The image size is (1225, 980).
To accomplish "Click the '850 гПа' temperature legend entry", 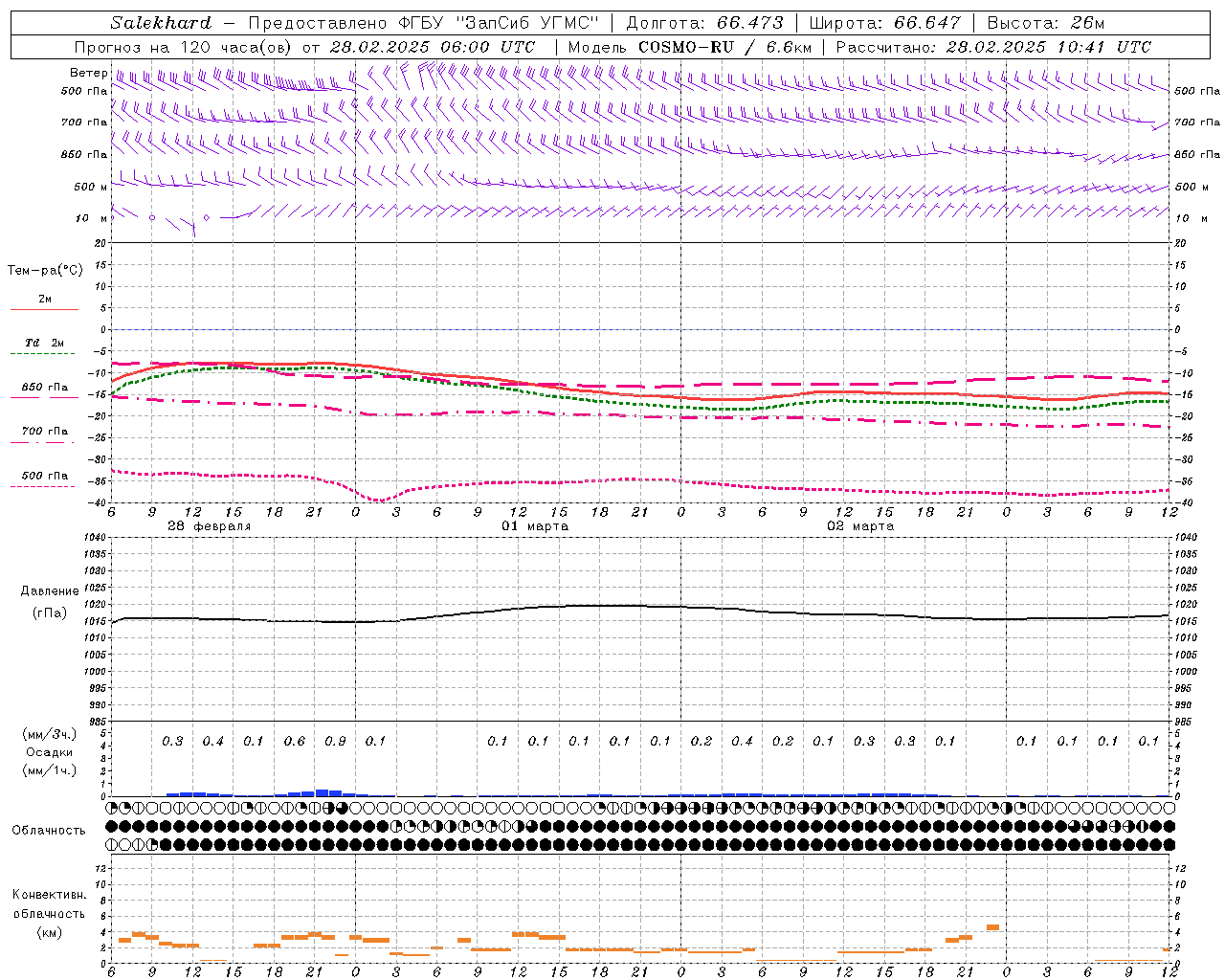I will 44,388.
